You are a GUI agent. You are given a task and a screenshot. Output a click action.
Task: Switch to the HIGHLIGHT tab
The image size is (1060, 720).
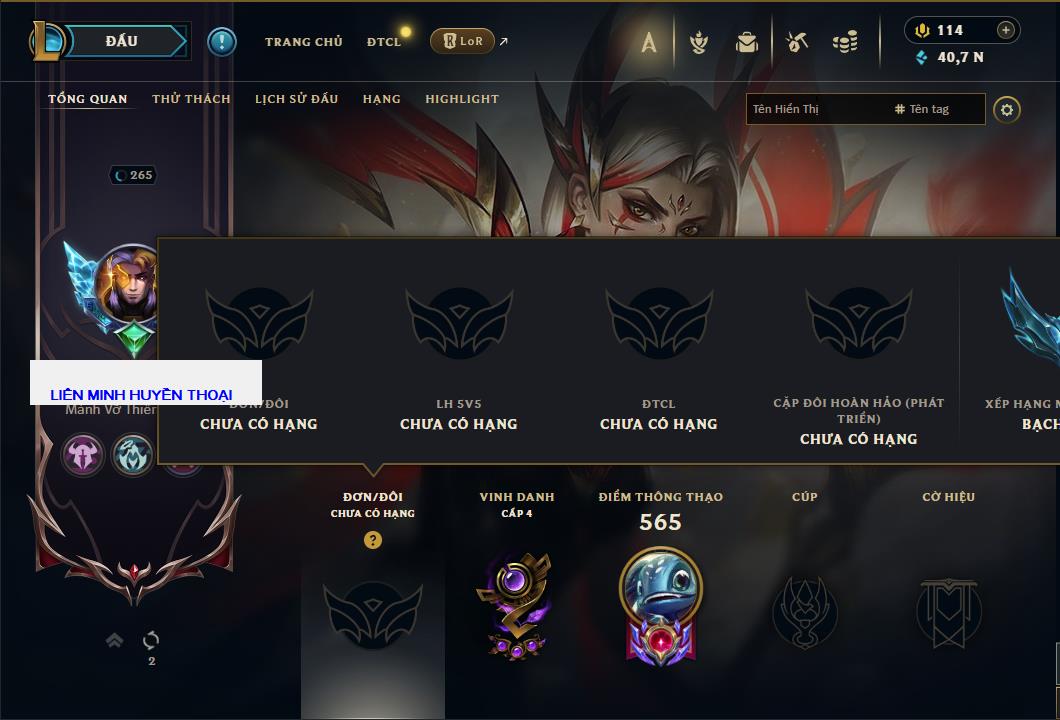click(x=462, y=99)
